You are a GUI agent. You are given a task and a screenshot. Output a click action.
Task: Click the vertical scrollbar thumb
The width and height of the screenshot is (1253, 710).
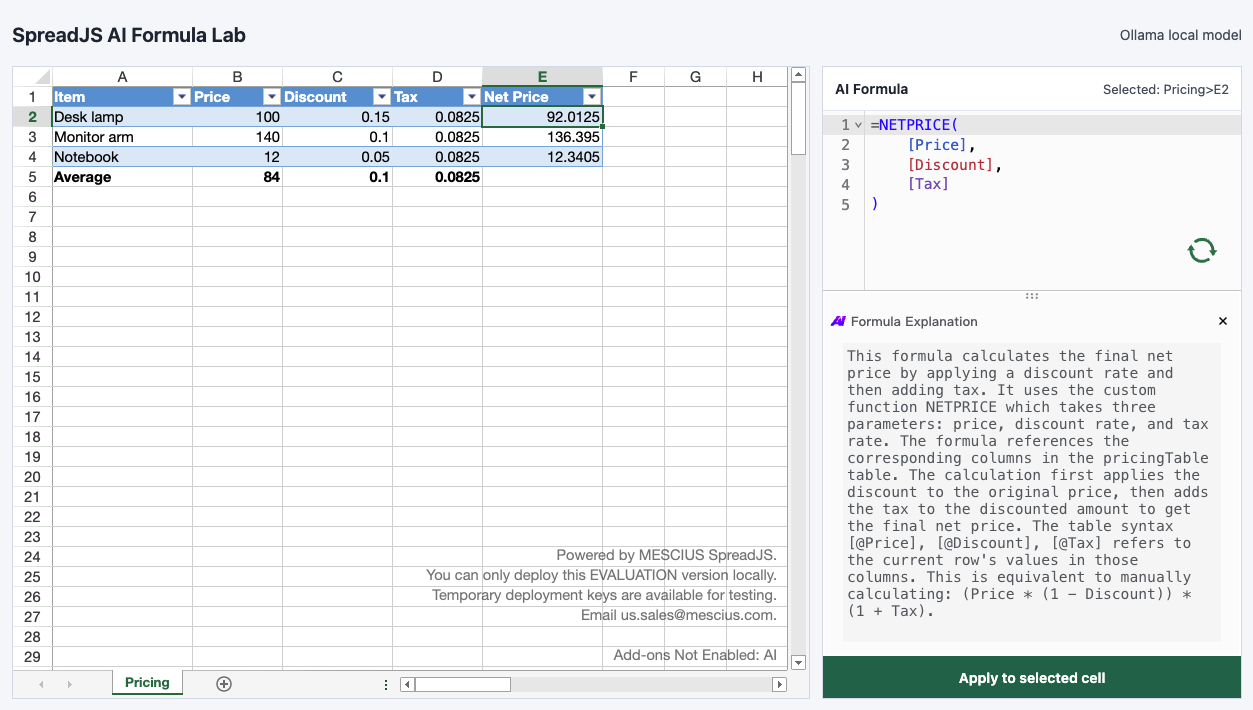coord(798,118)
